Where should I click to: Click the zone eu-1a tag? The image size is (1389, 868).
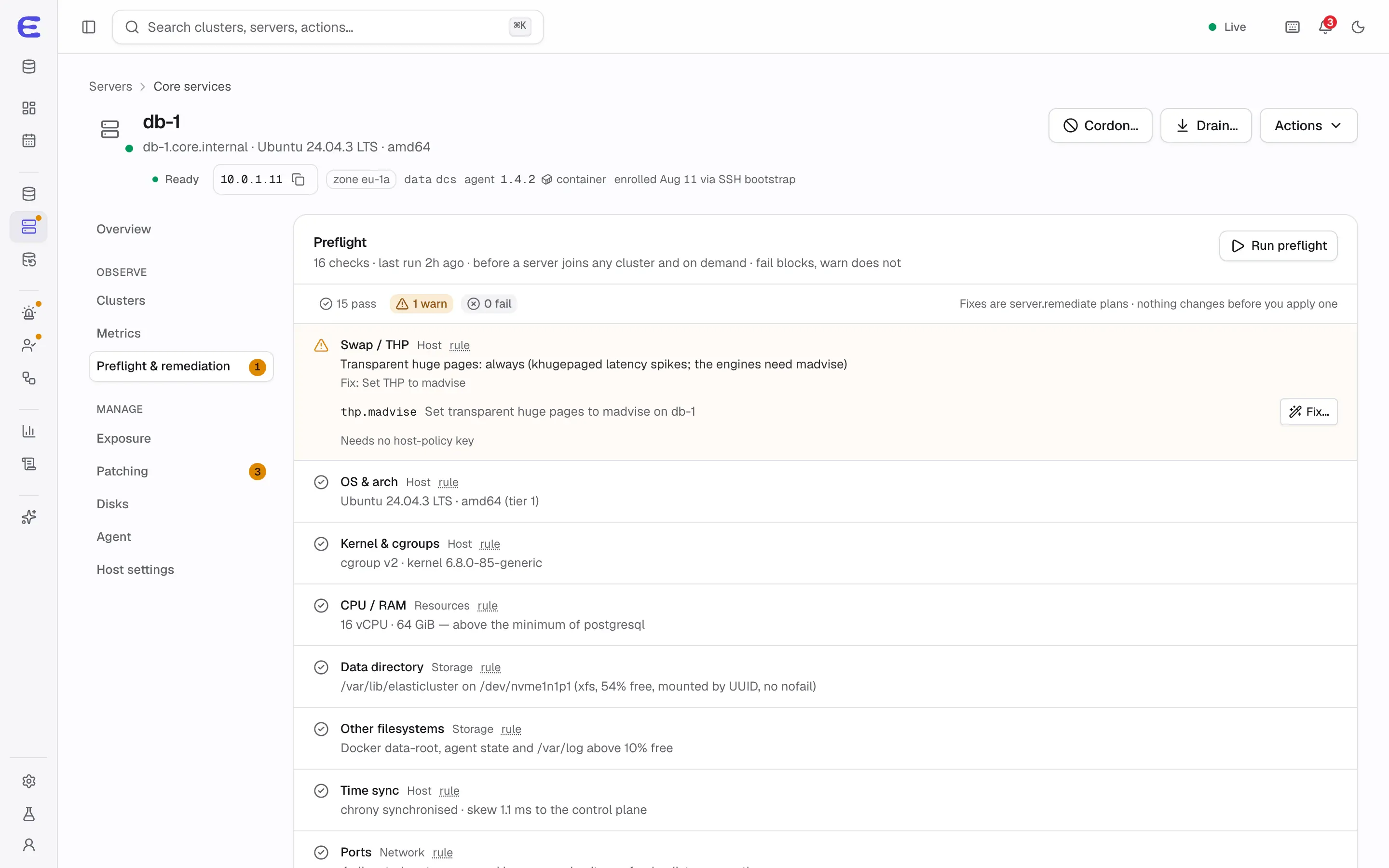click(361, 180)
